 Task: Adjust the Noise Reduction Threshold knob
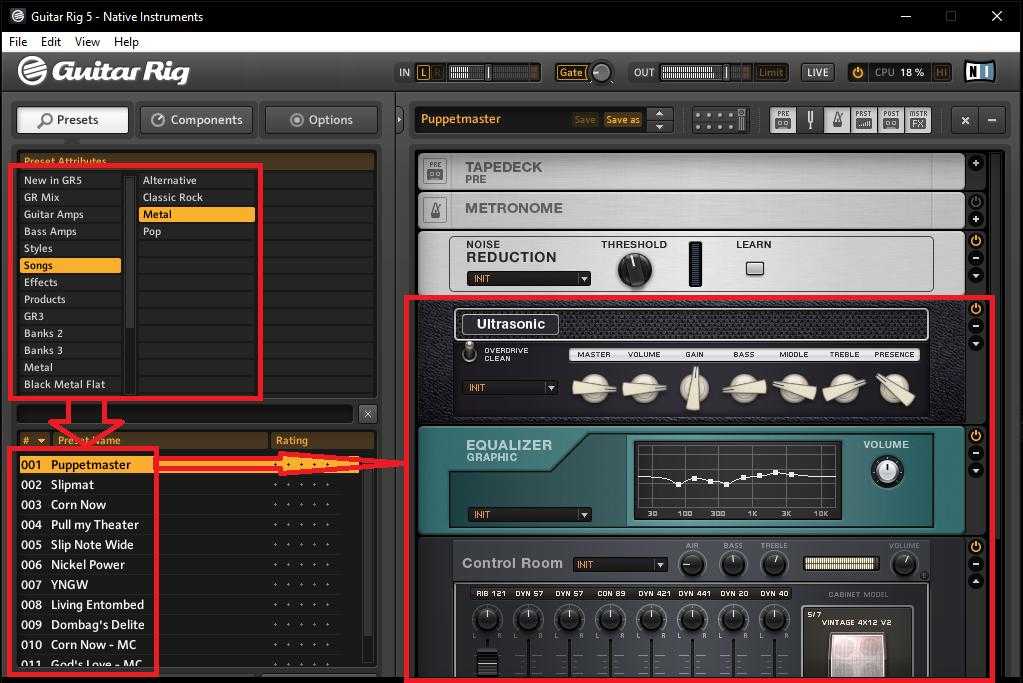click(634, 269)
